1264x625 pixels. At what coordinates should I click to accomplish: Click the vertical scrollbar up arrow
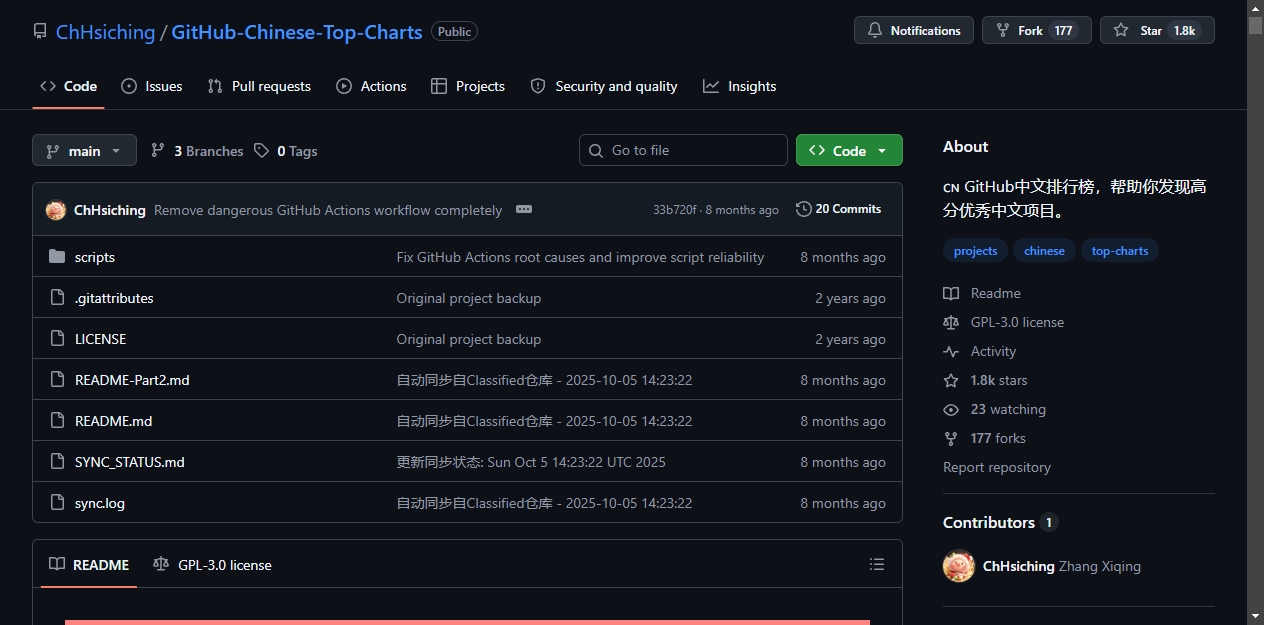pyautogui.click(x=1255, y=8)
